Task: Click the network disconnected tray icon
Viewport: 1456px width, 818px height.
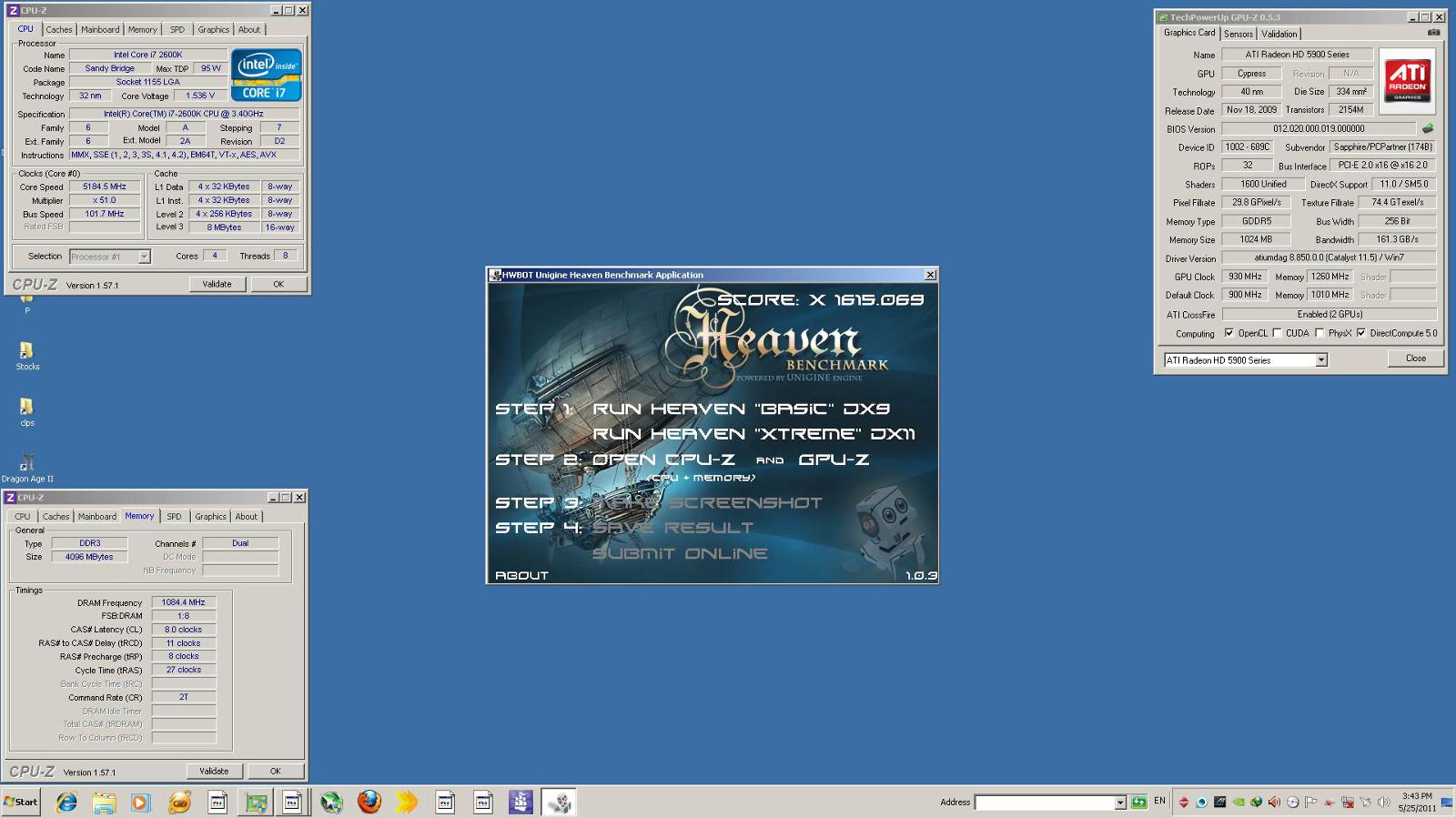Action: [x=1348, y=802]
